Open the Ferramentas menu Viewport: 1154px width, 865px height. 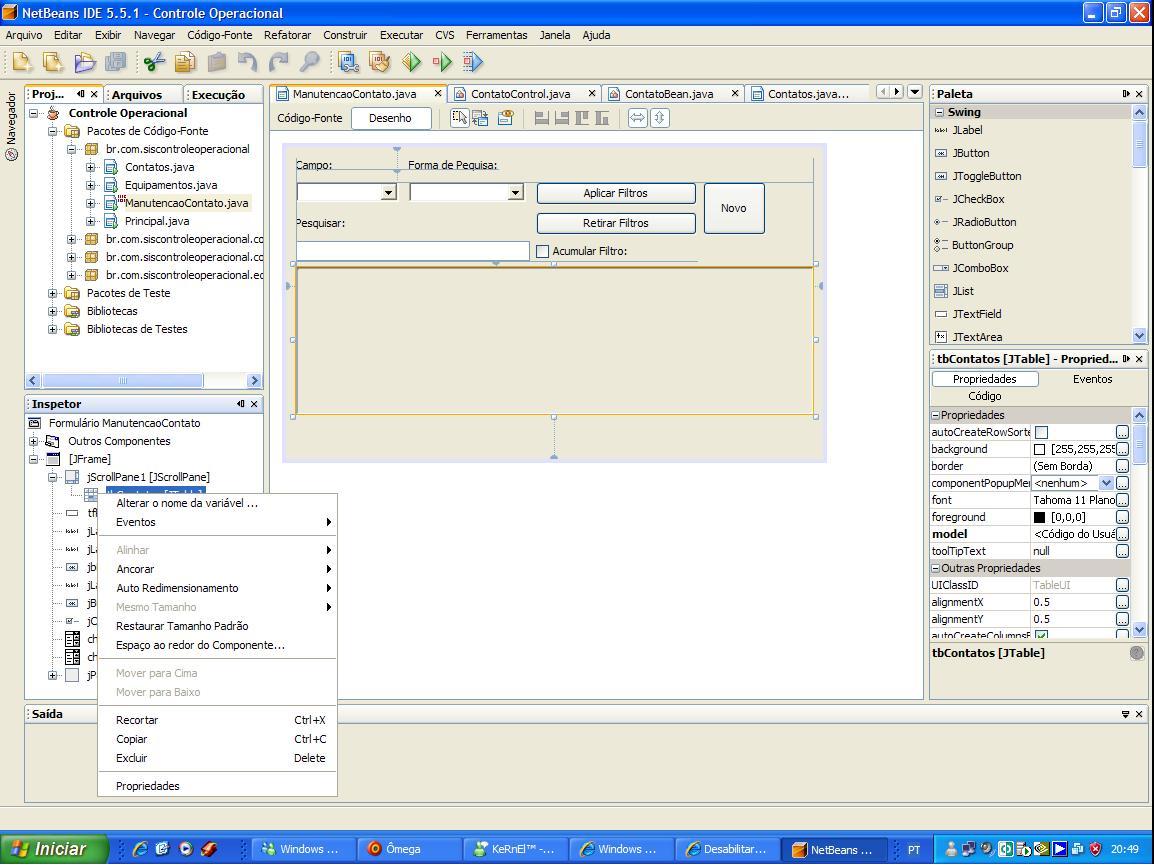[x=496, y=35]
